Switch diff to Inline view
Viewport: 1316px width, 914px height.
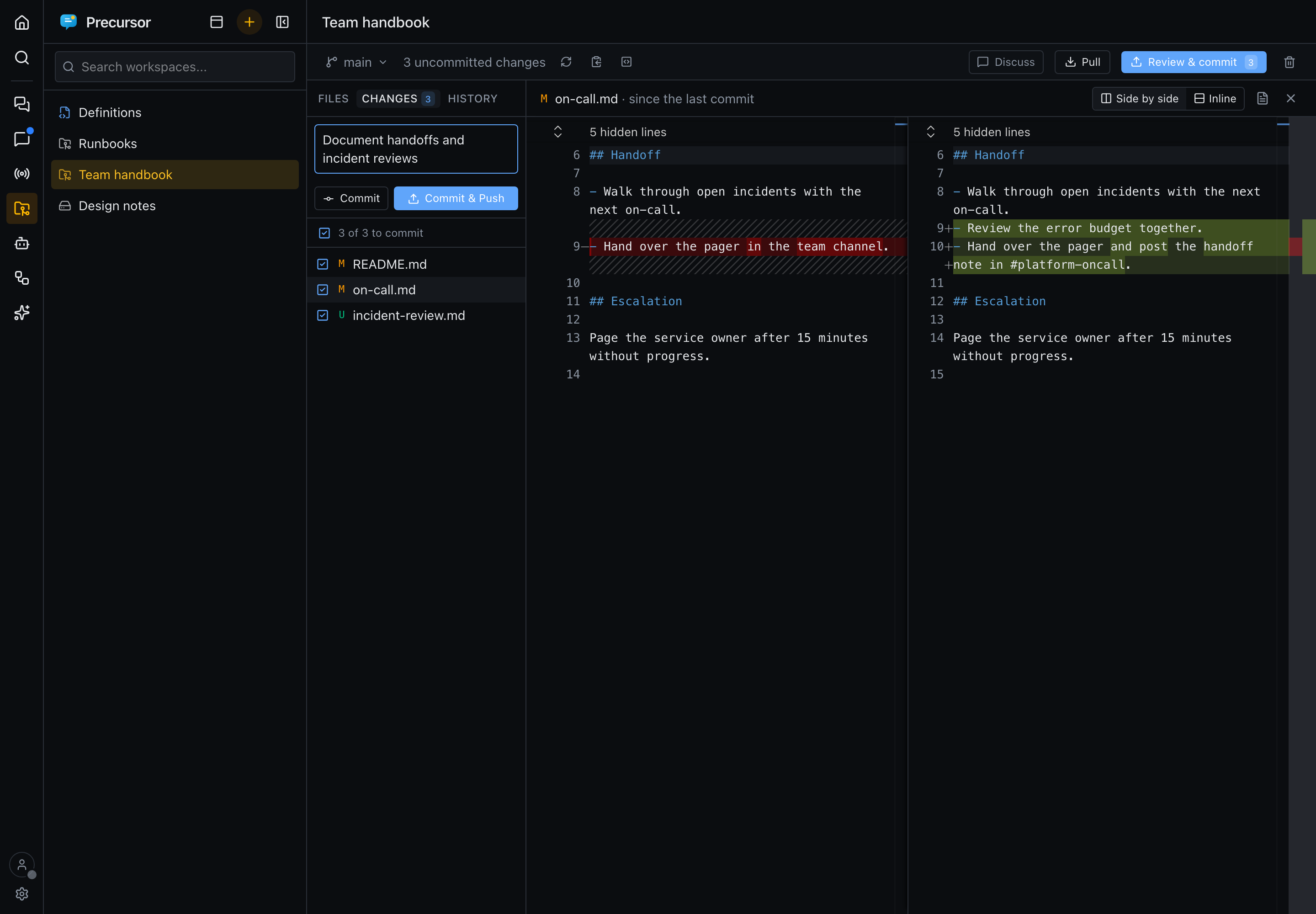click(1215, 99)
